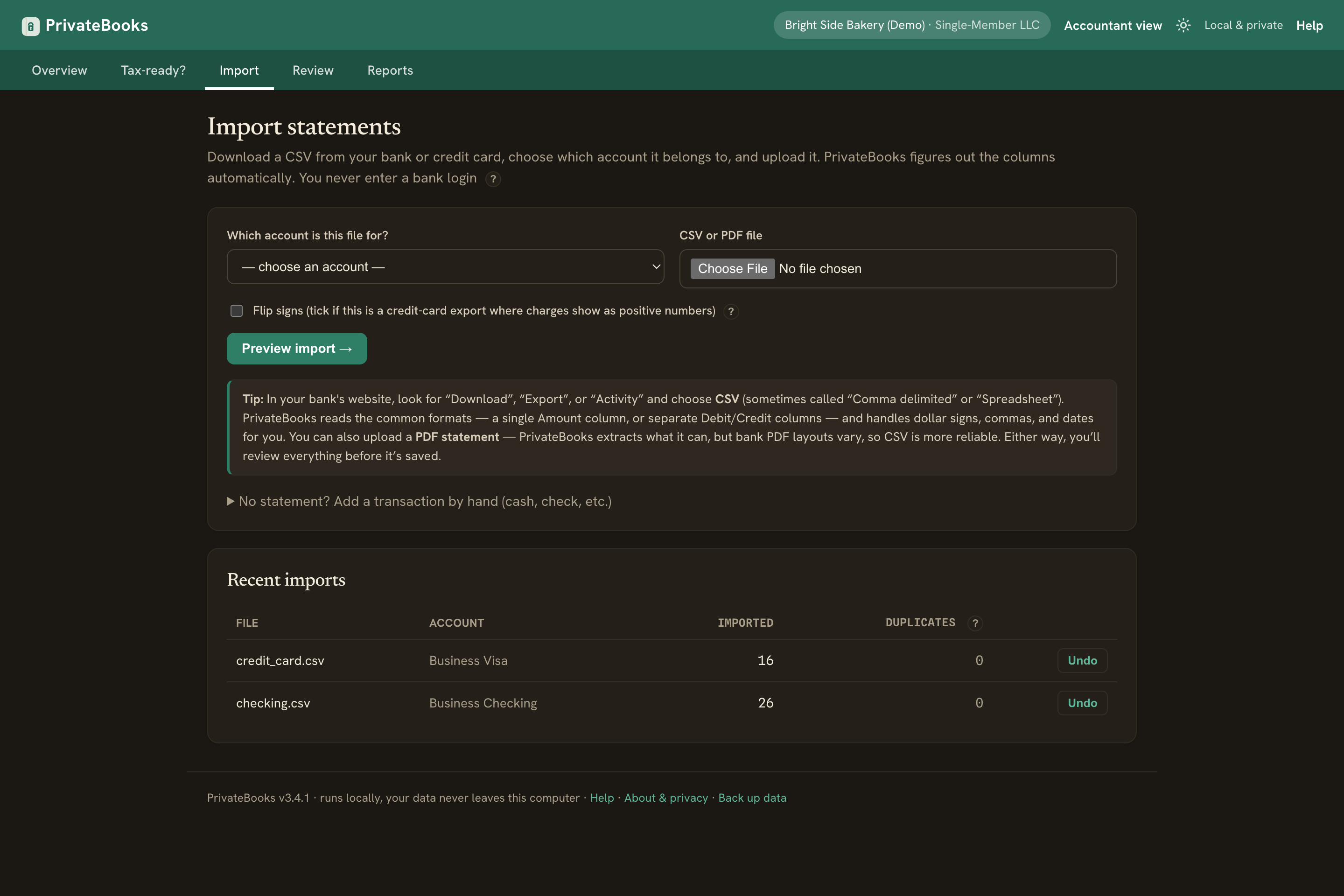
Task: Toggle light theme with the sun icon
Action: [x=1183, y=25]
